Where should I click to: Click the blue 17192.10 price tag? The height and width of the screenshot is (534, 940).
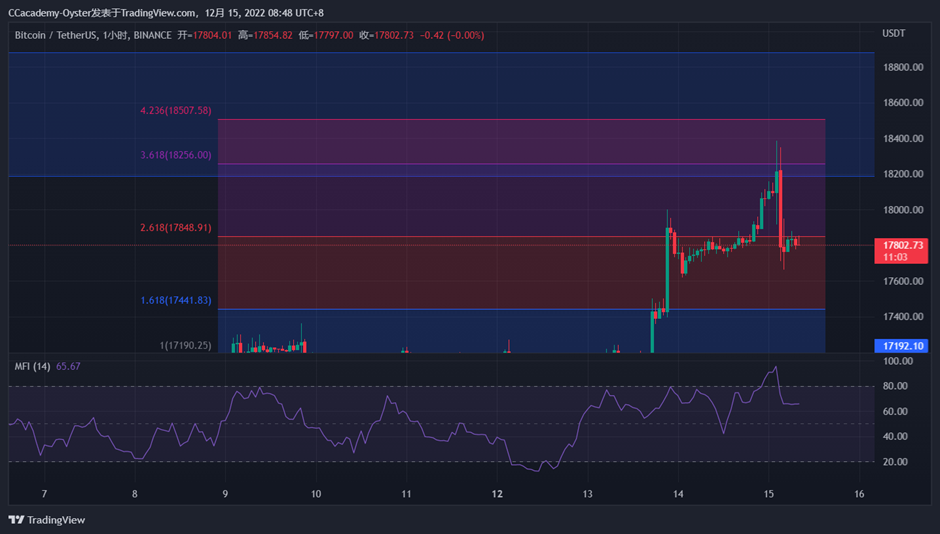901,346
